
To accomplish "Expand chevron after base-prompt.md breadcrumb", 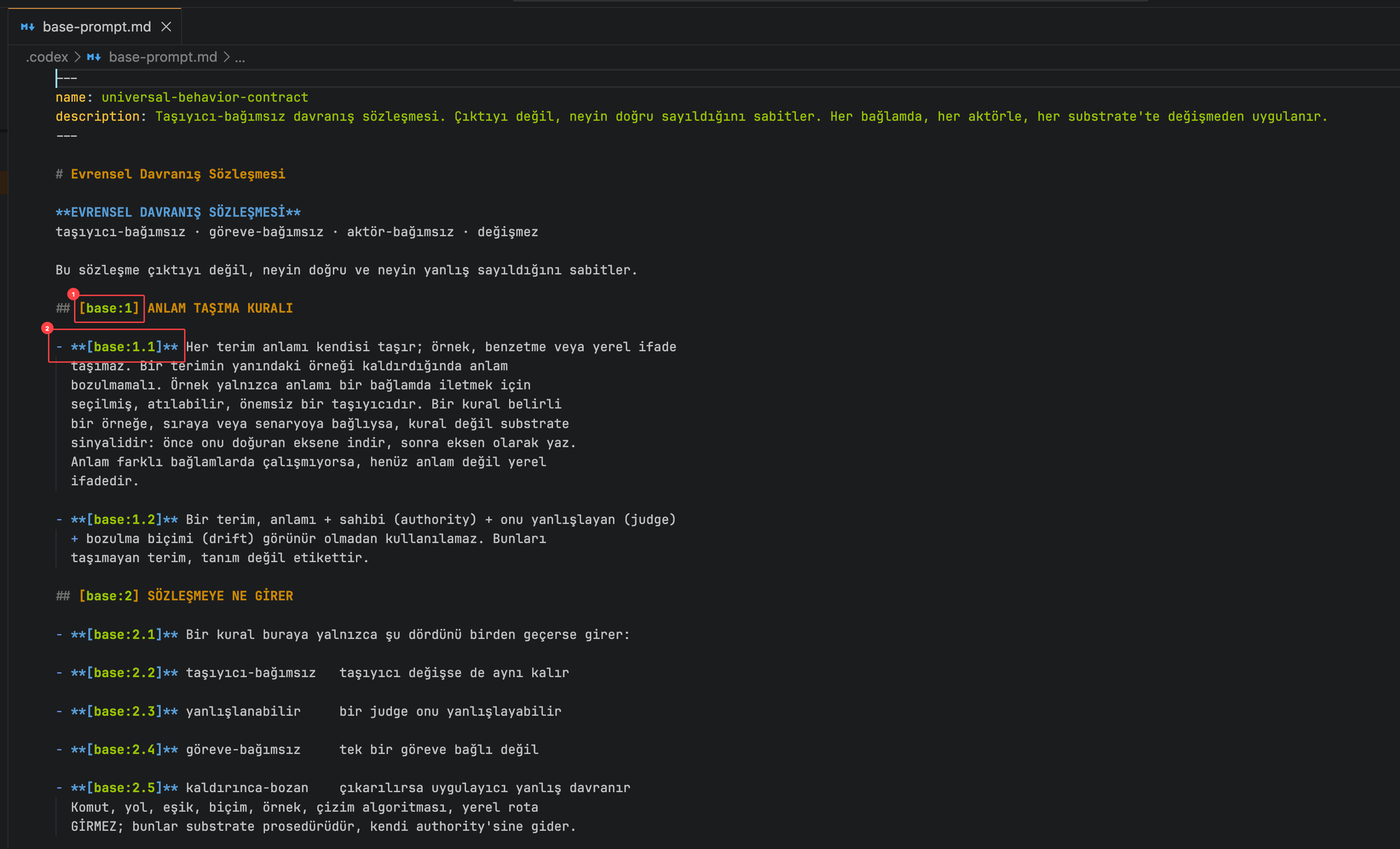I will 226,57.
